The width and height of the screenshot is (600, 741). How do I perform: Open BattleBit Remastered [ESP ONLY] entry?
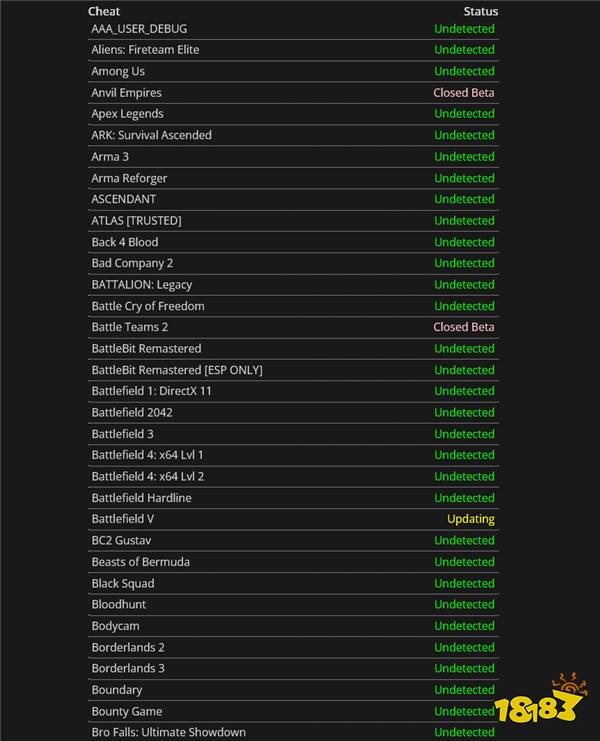pos(177,370)
